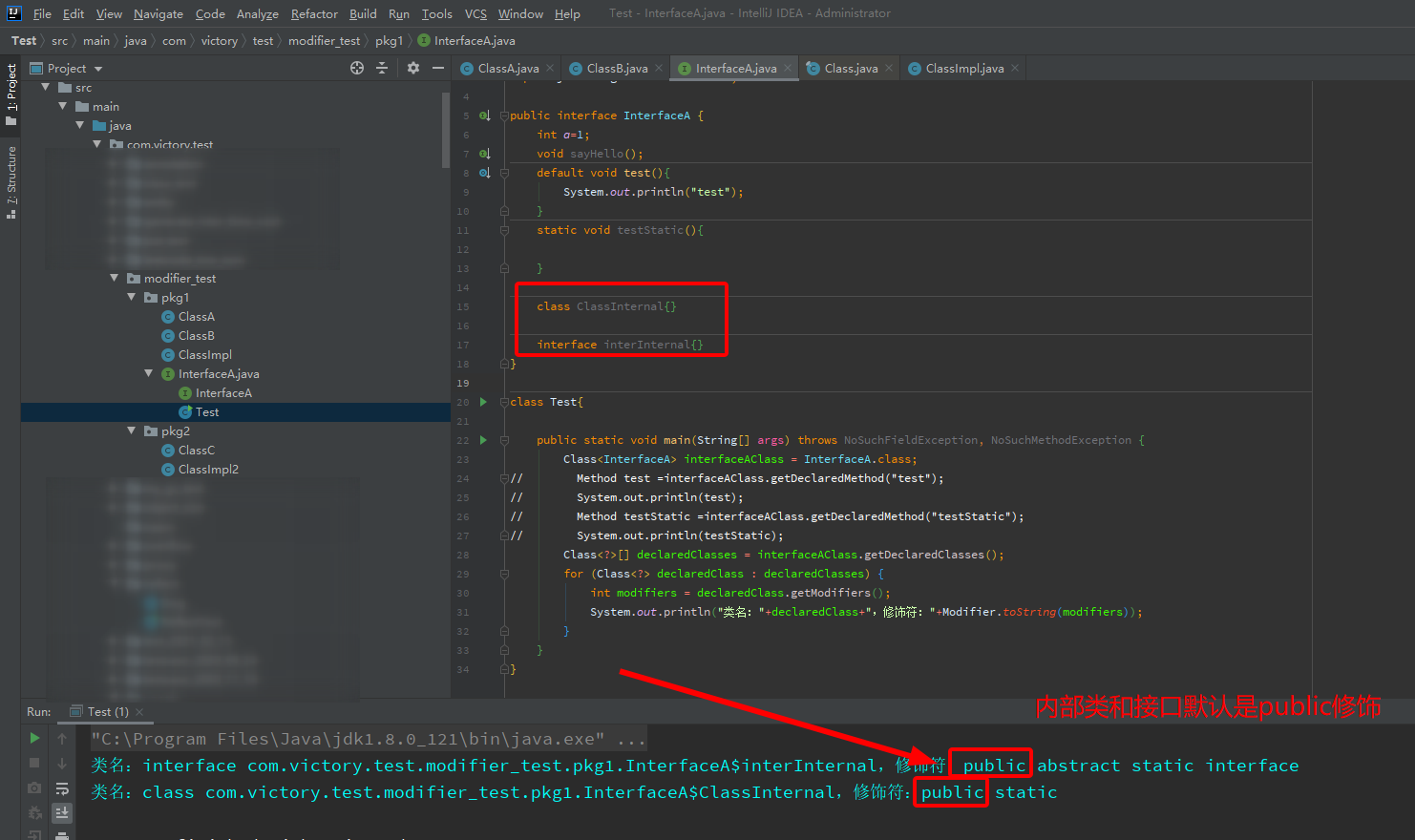Select ClassC under pkg2

[x=196, y=450]
